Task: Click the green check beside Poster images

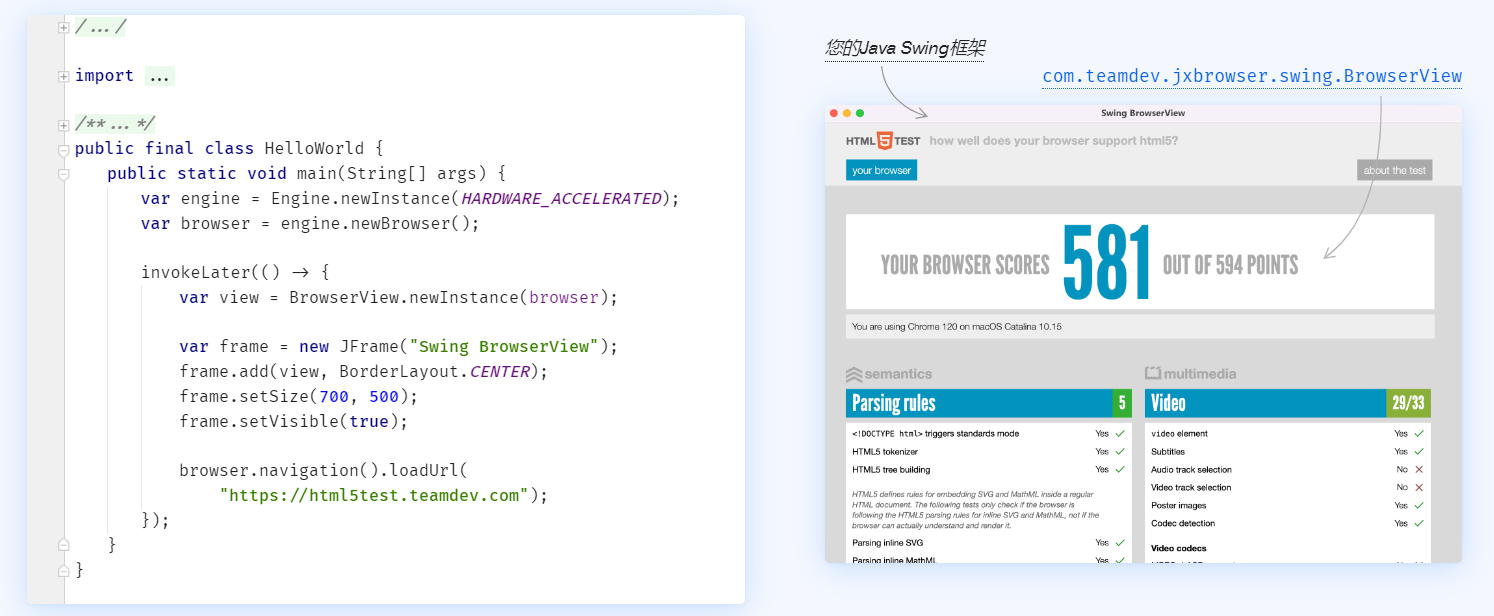Action: tap(1419, 506)
